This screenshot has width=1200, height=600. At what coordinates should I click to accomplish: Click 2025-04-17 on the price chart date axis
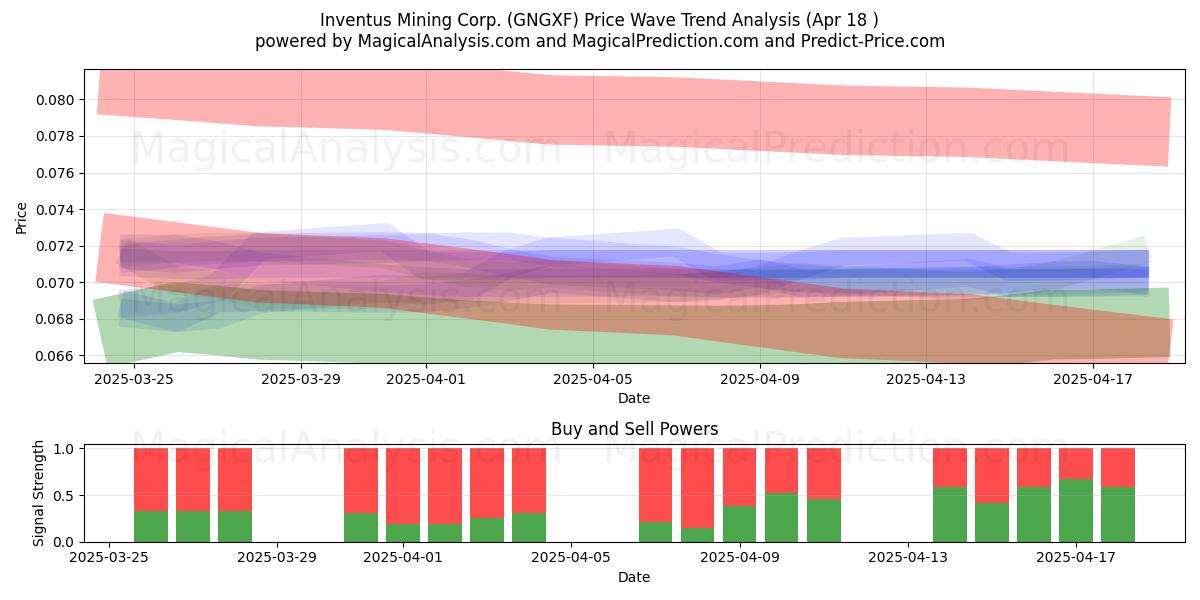pyautogui.click(x=1095, y=379)
